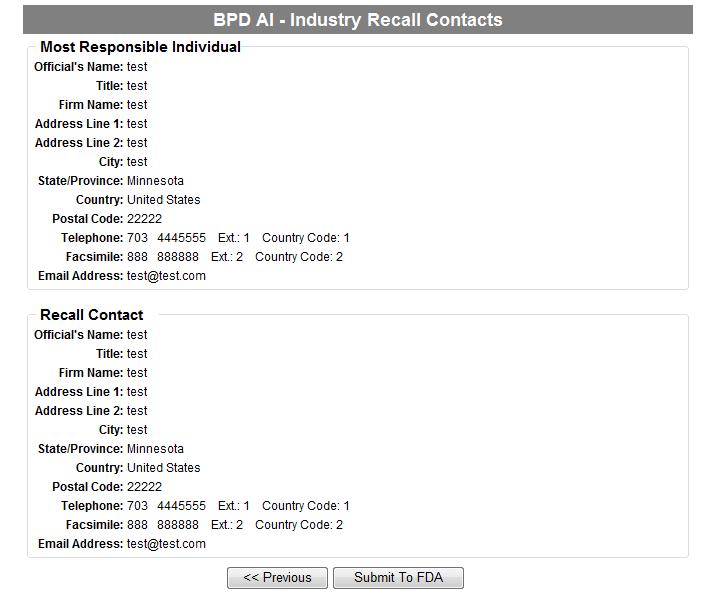Select the Recall Contact section title
Image resolution: width=717 pixels, height=595 pixels.
(92, 315)
